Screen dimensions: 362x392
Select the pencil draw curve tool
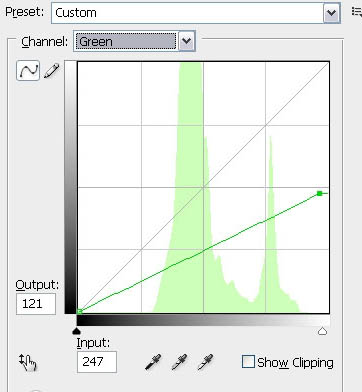click(x=52, y=71)
